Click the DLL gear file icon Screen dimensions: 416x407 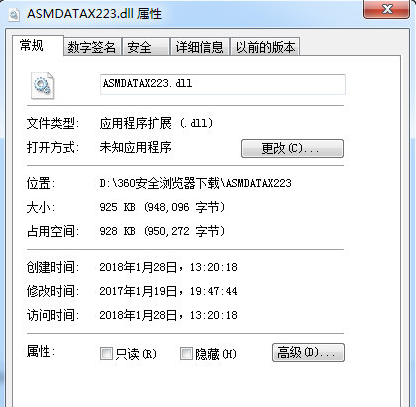pyautogui.click(x=42, y=85)
